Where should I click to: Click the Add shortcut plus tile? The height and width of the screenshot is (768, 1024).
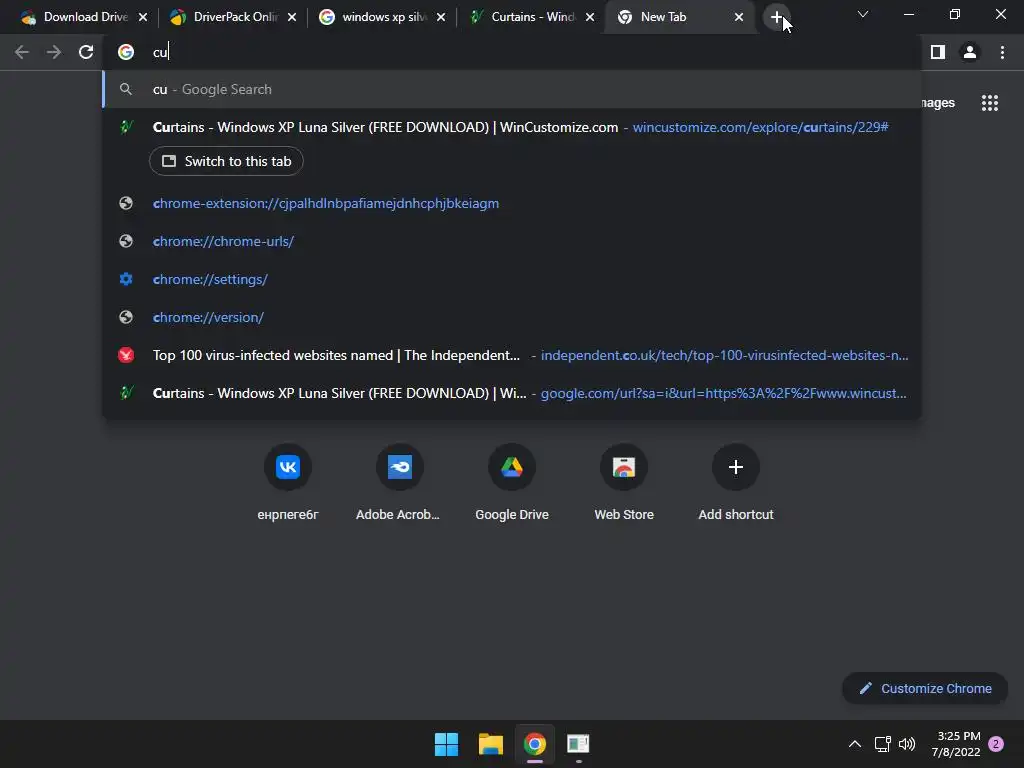click(x=735, y=467)
